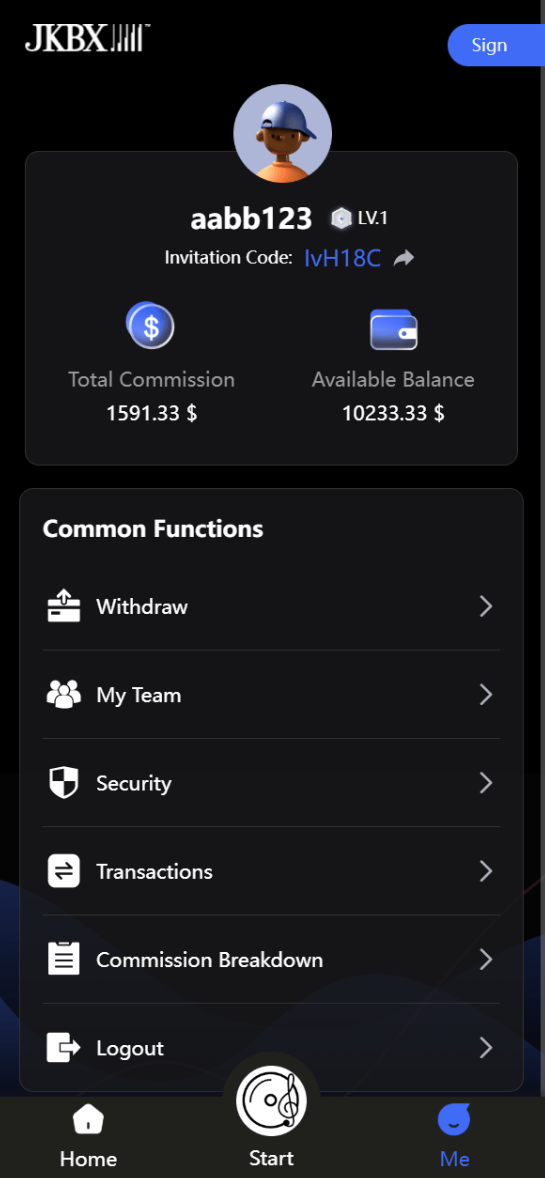Image resolution: width=545 pixels, height=1178 pixels.
Task: Click the Total Commission dollar coin icon
Action: click(150, 325)
